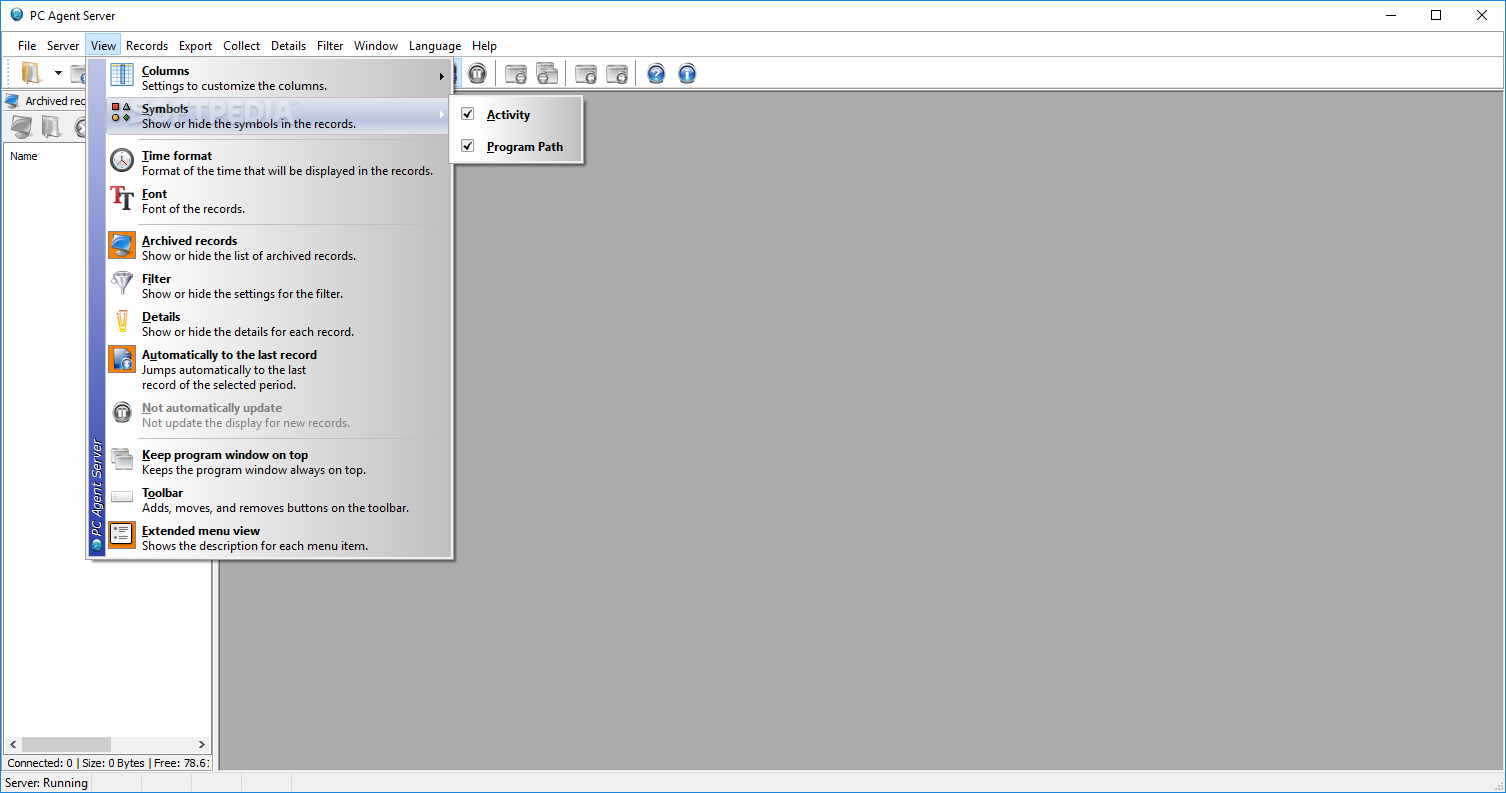Screen dimensions: 1506x793
Task: Toggle Extended menu view option
Action: (278, 538)
